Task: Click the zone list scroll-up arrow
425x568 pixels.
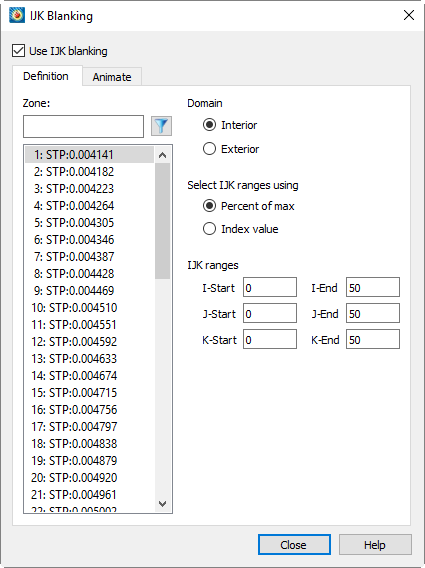Action: [x=163, y=155]
